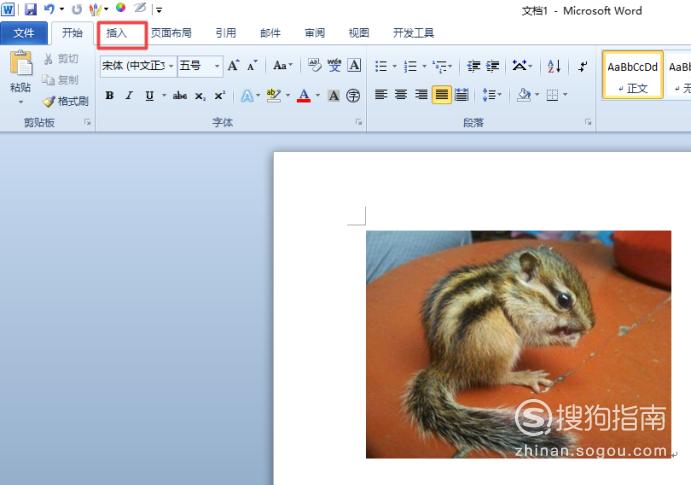Select the Format Painter (格式刷)

coord(65,101)
